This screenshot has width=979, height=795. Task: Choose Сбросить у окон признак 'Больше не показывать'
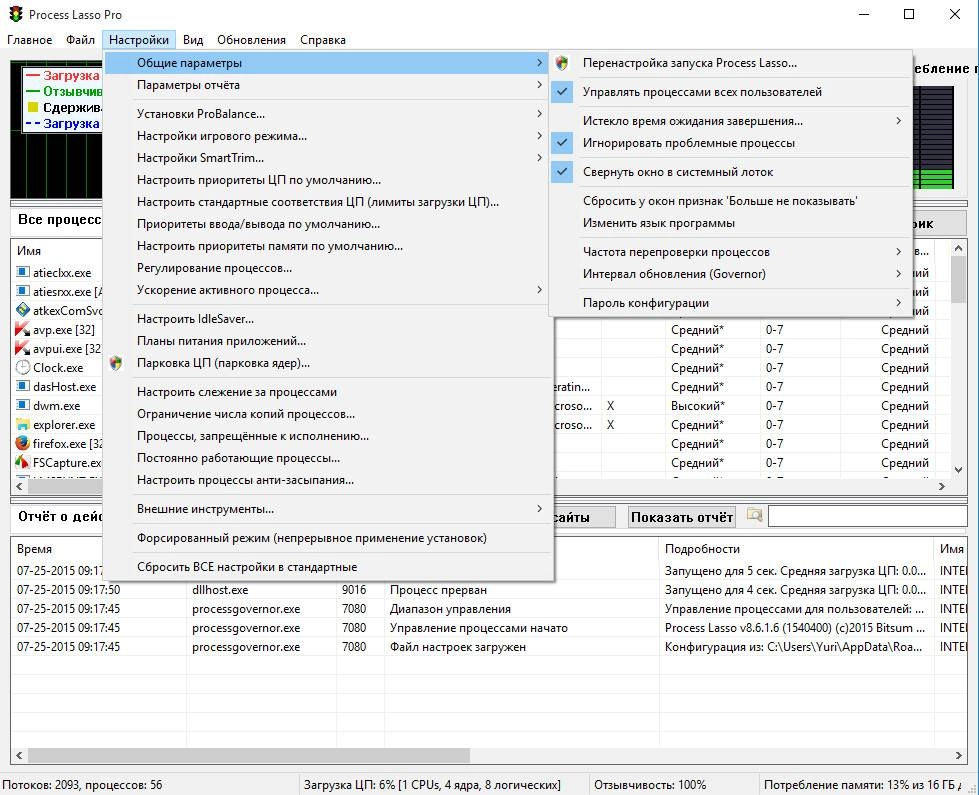[x=731, y=201]
